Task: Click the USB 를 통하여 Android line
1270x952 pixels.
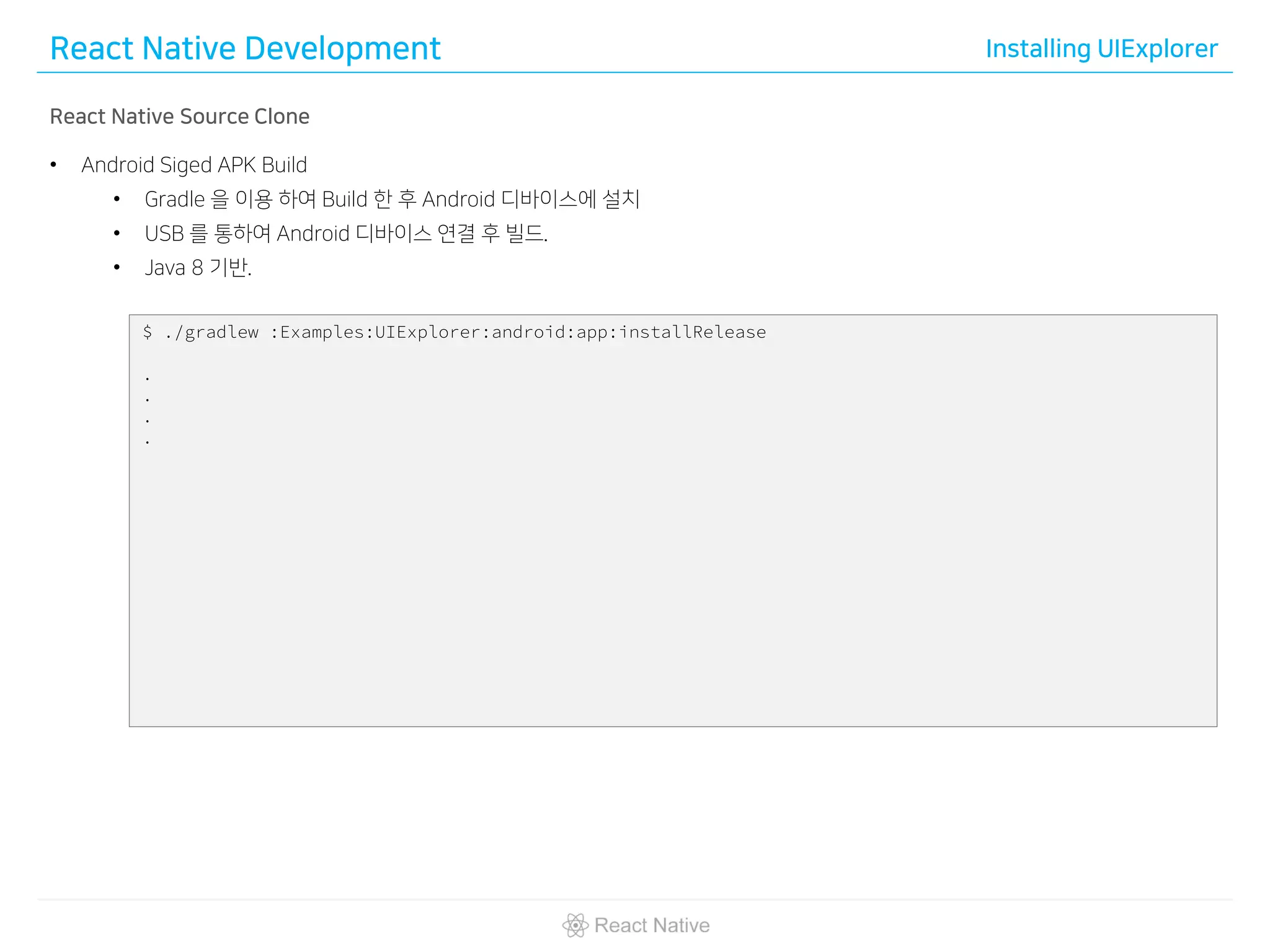Action: pos(346,234)
